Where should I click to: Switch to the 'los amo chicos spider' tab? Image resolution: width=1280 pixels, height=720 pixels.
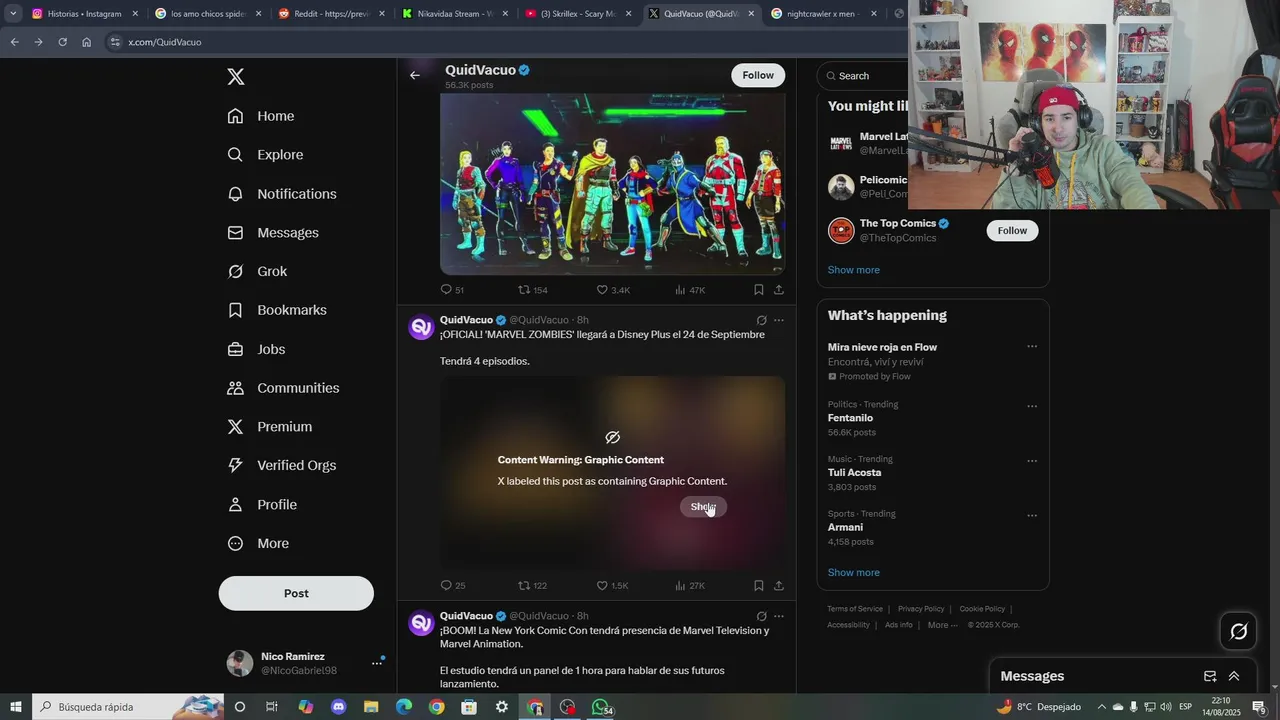pyautogui.click(x=208, y=14)
